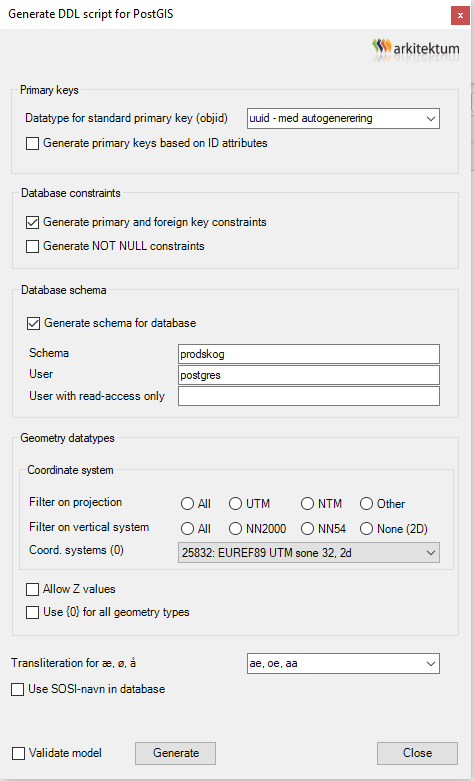This screenshot has height=781, width=474.
Task: Focus the read-access only user field
Action: [x=309, y=396]
